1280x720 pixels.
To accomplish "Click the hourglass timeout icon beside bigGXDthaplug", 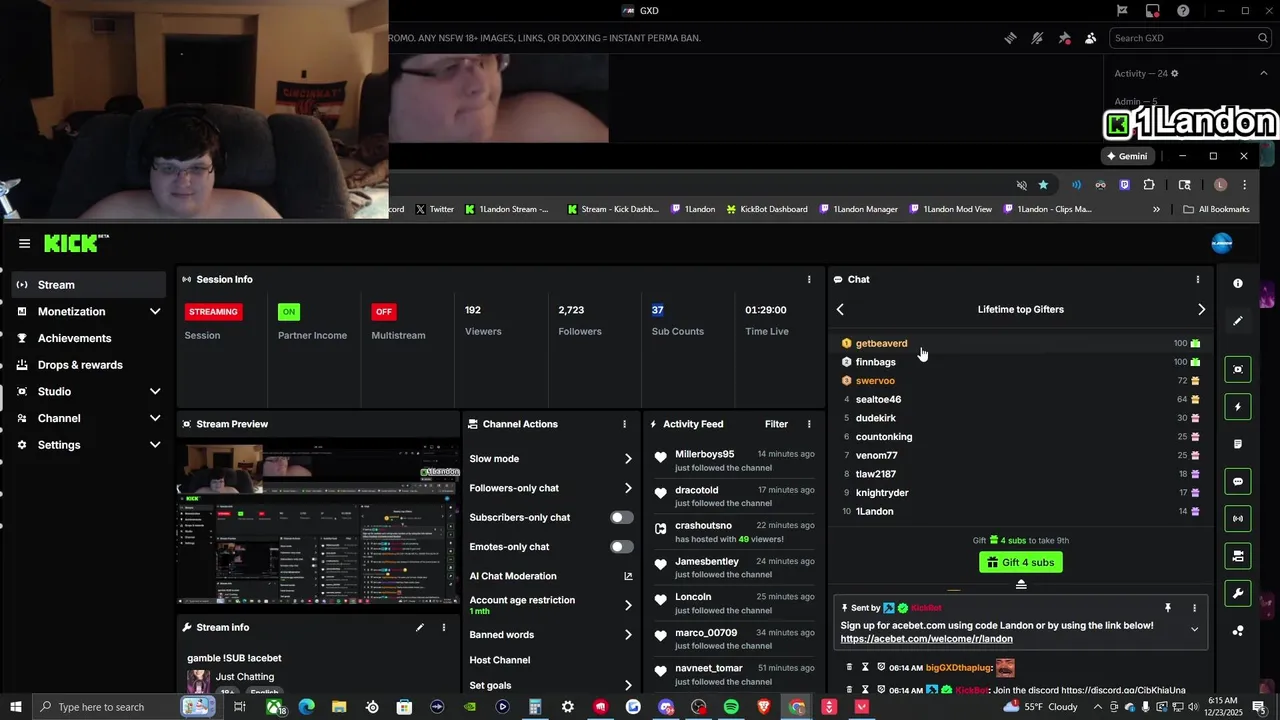I will tap(865, 667).
